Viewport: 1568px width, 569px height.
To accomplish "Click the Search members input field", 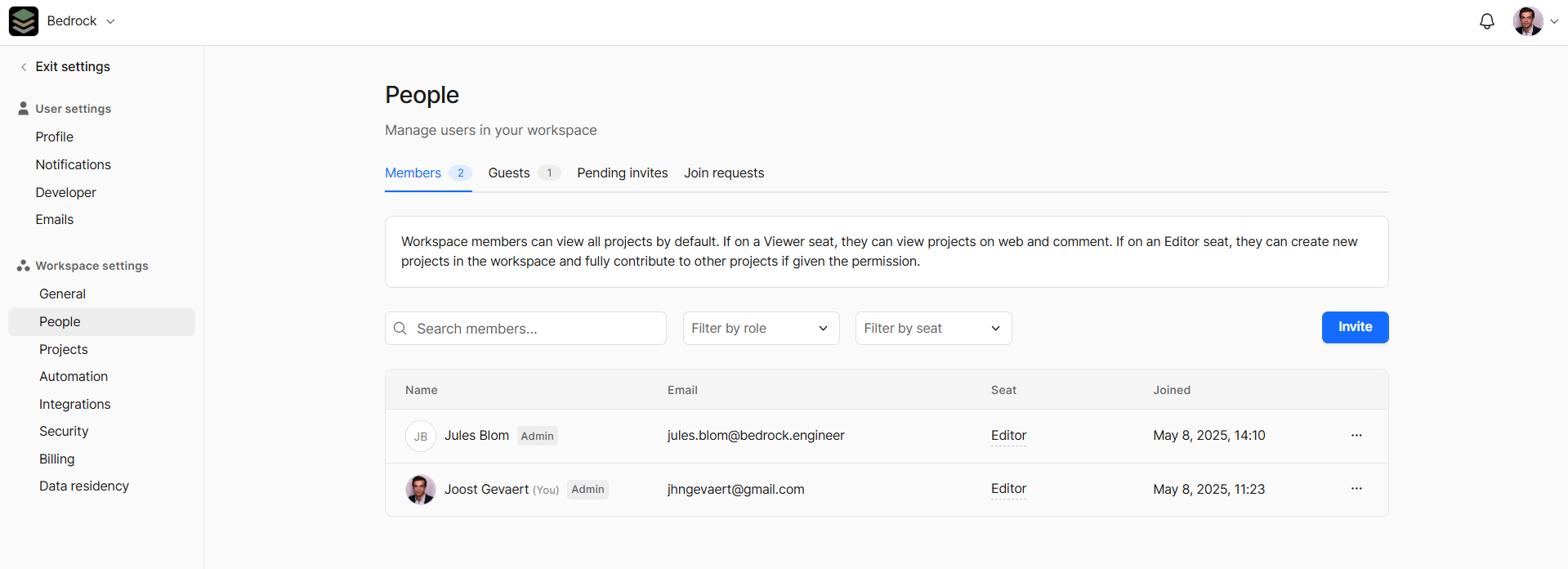I will pyautogui.click(x=535, y=329).
